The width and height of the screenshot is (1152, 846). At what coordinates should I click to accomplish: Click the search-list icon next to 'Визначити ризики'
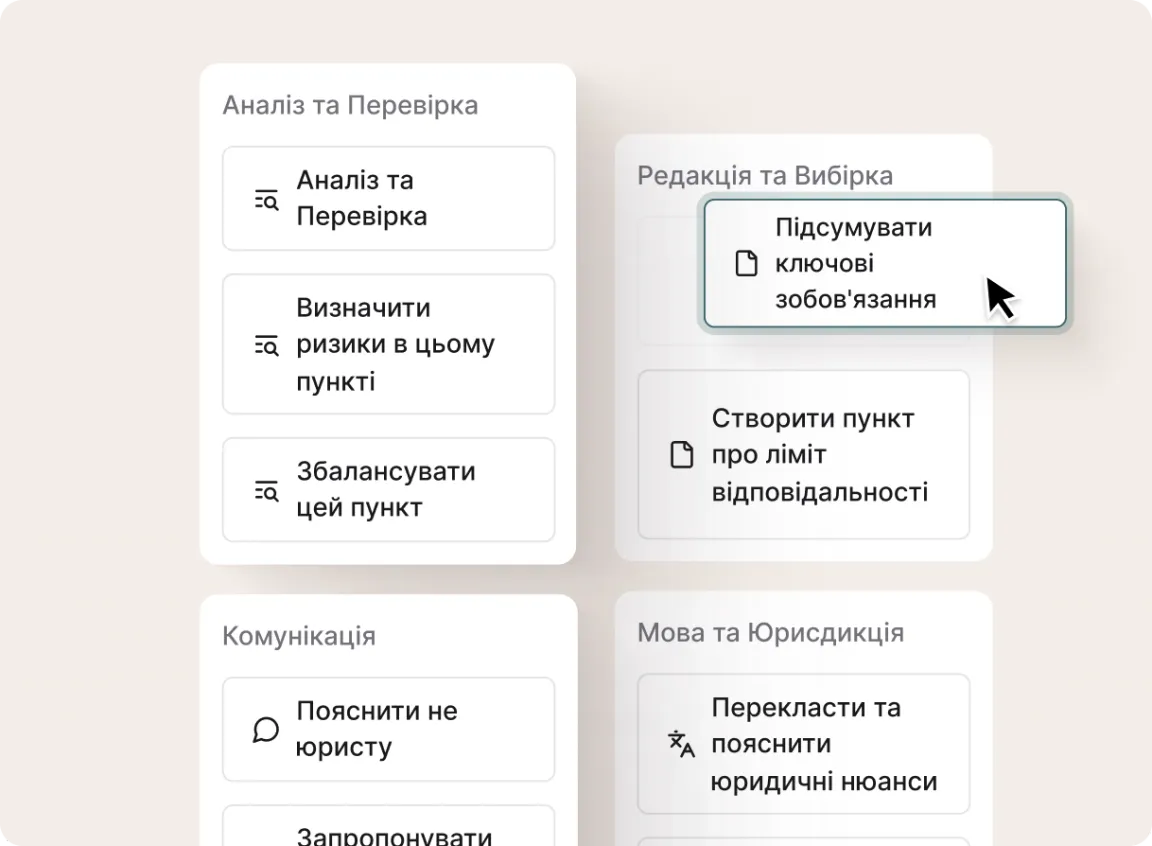coord(265,345)
